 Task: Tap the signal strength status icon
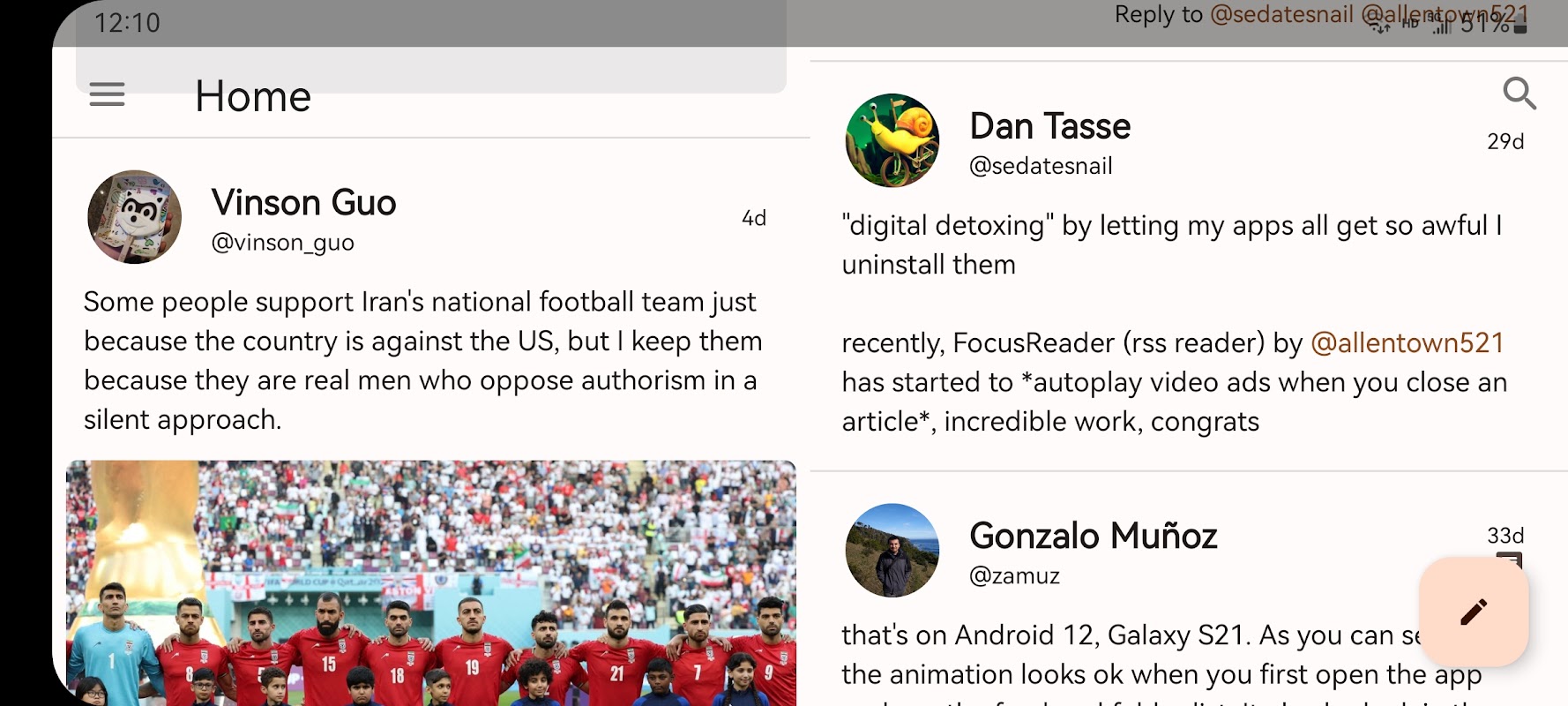[1441, 26]
